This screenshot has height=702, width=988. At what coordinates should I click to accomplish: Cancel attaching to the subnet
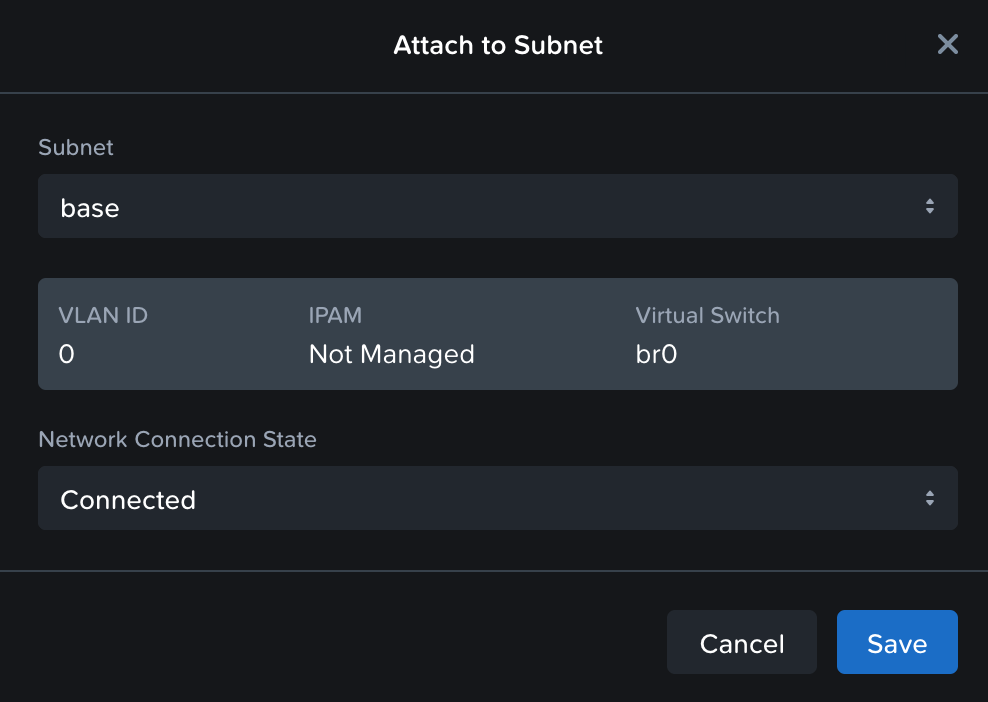[742, 642]
